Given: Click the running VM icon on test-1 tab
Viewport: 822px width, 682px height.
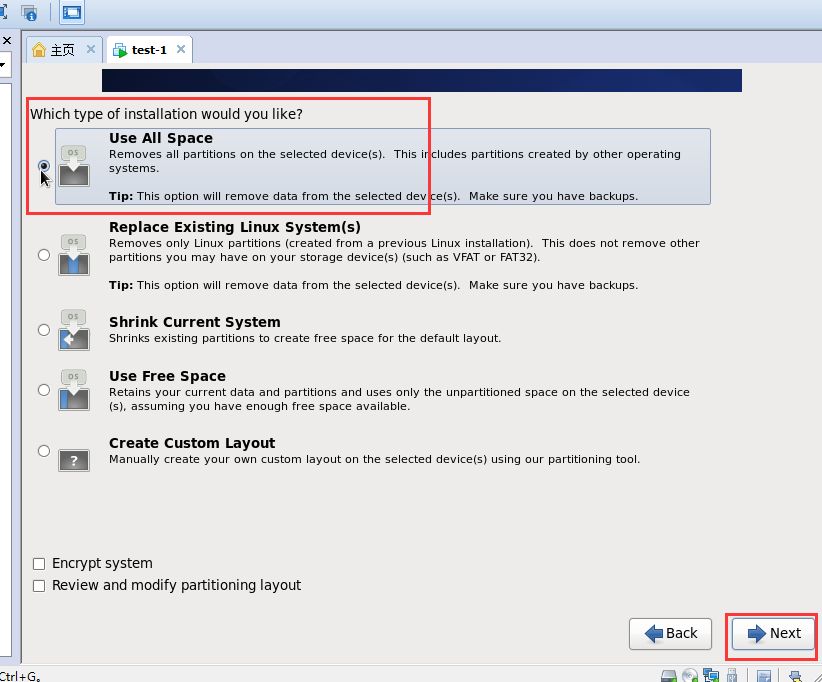Looking at the screenshot, I should tap(120, 50).
